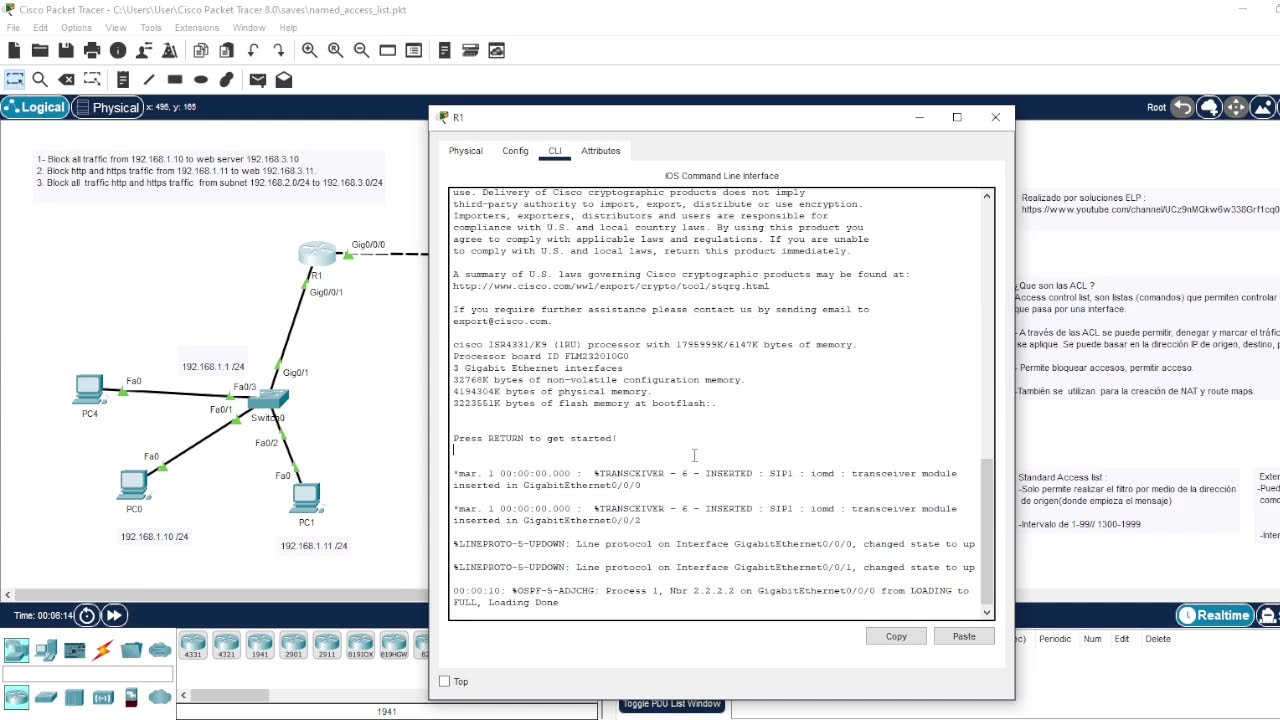Click the Paste button below CLI
This screenshot has width=1280, height=720.
coord(964,637)
